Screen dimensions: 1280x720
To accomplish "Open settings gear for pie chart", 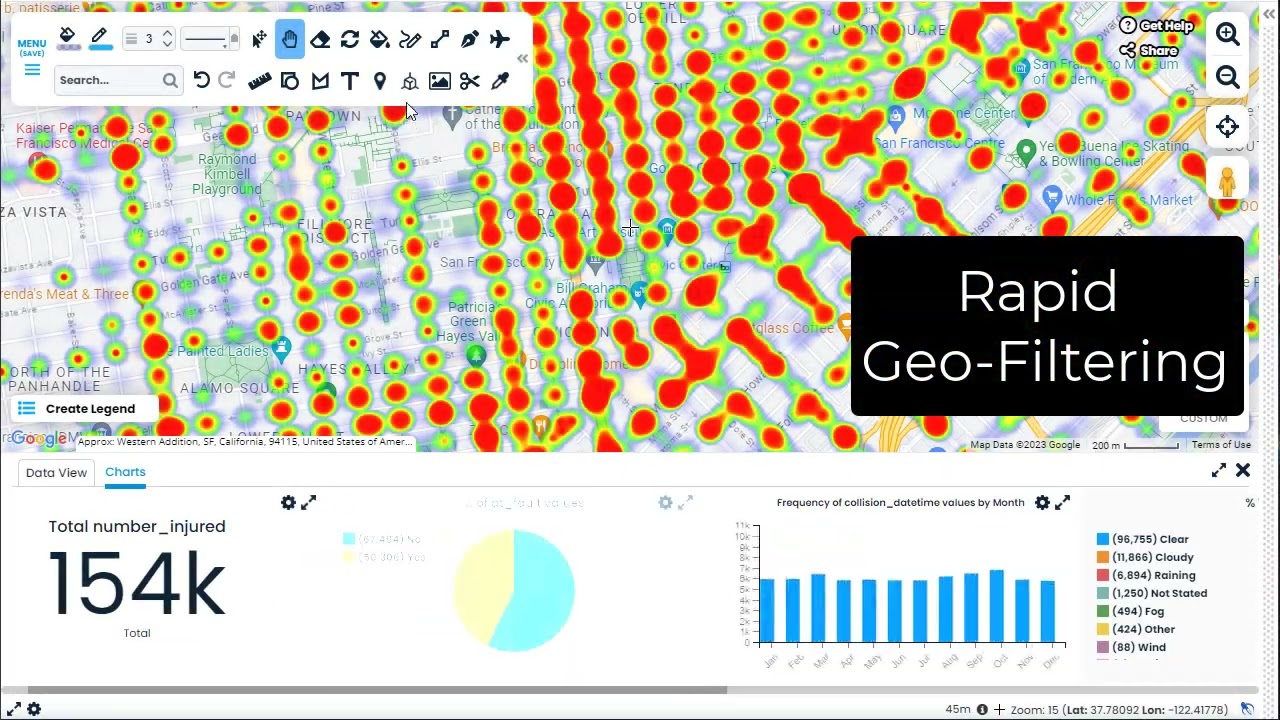I will click(665, 503).
